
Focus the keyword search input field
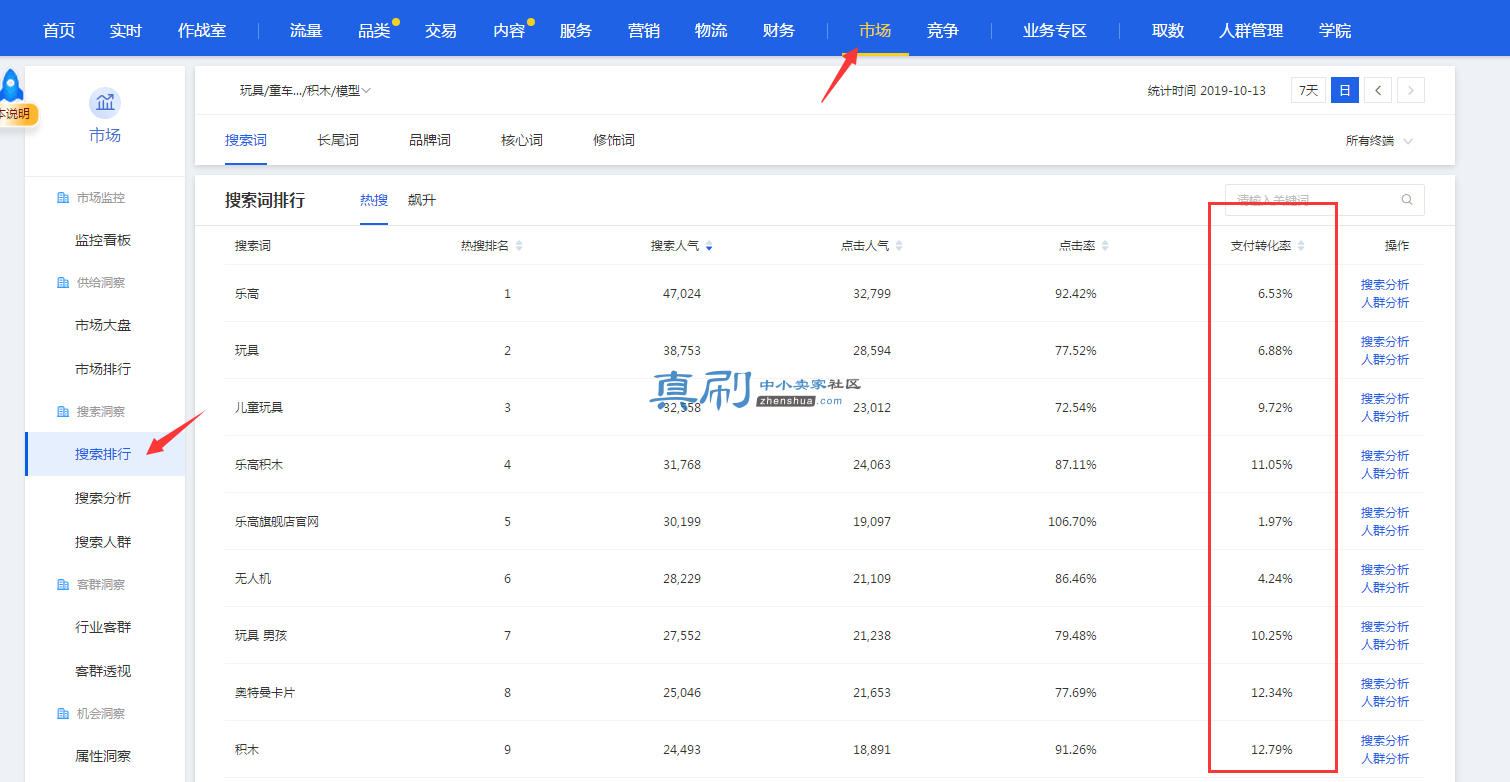click(1312, 200)
